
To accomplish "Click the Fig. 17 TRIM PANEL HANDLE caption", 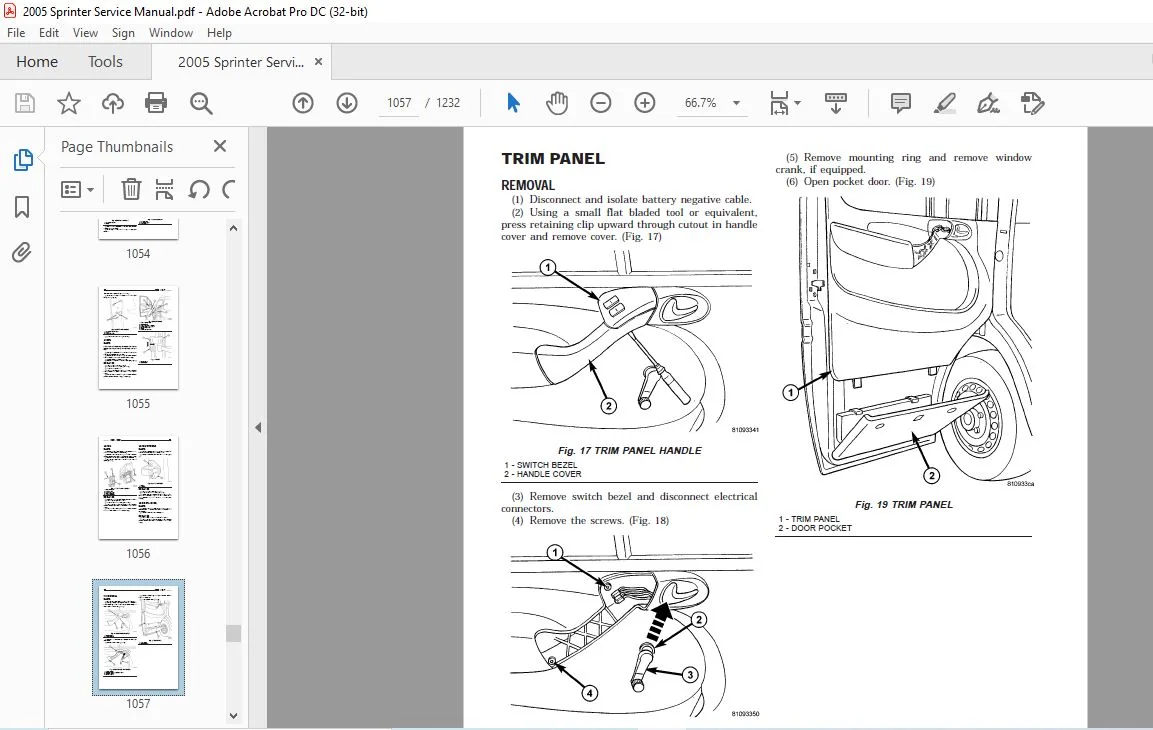I will click(629, 451).
